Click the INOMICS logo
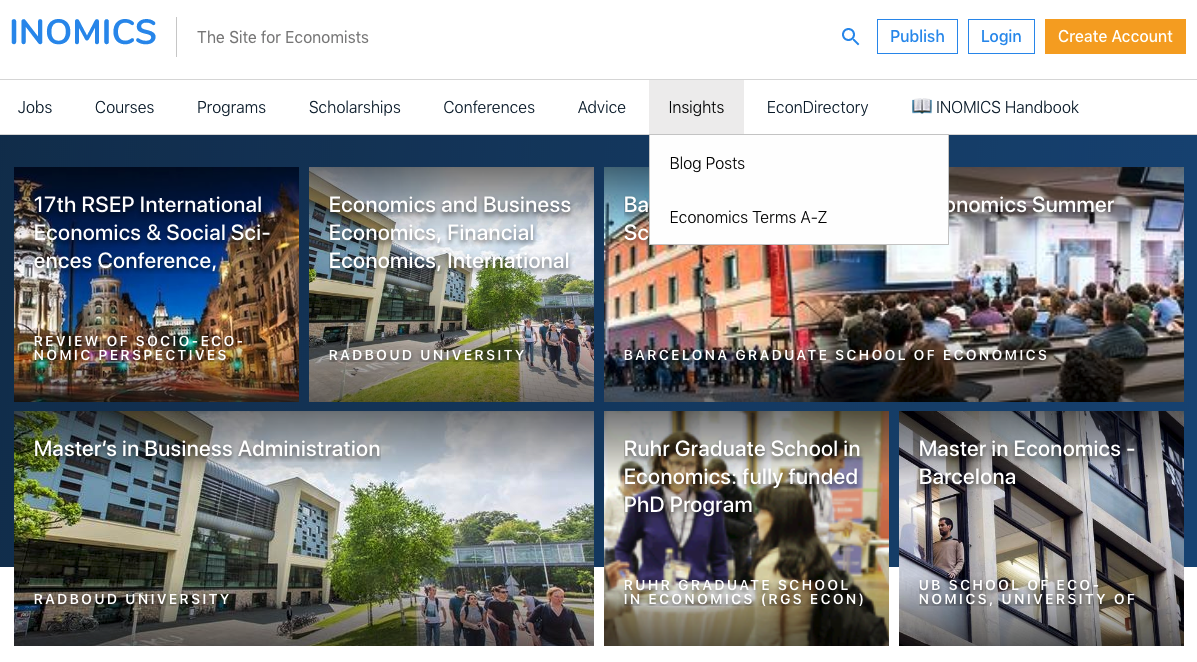This screenshot has height=662, width=1197. click(83, 33)
